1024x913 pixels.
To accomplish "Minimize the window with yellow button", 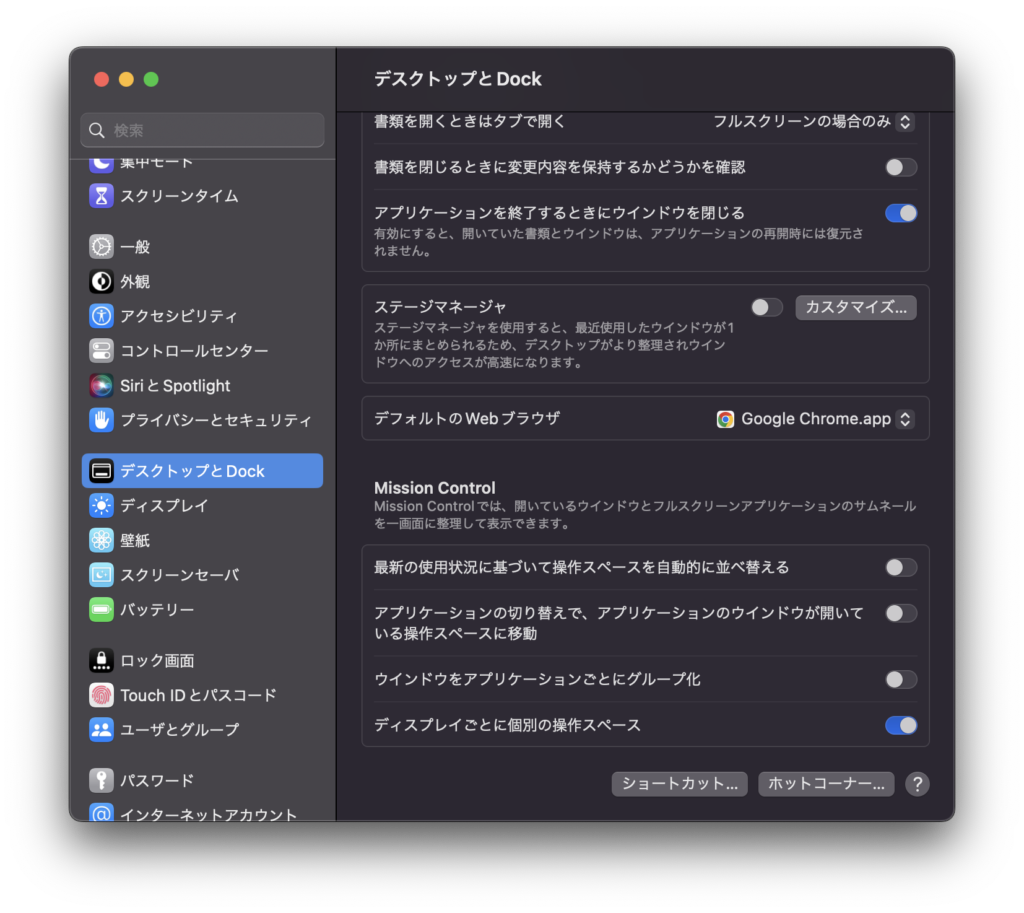I will (126, 79).
